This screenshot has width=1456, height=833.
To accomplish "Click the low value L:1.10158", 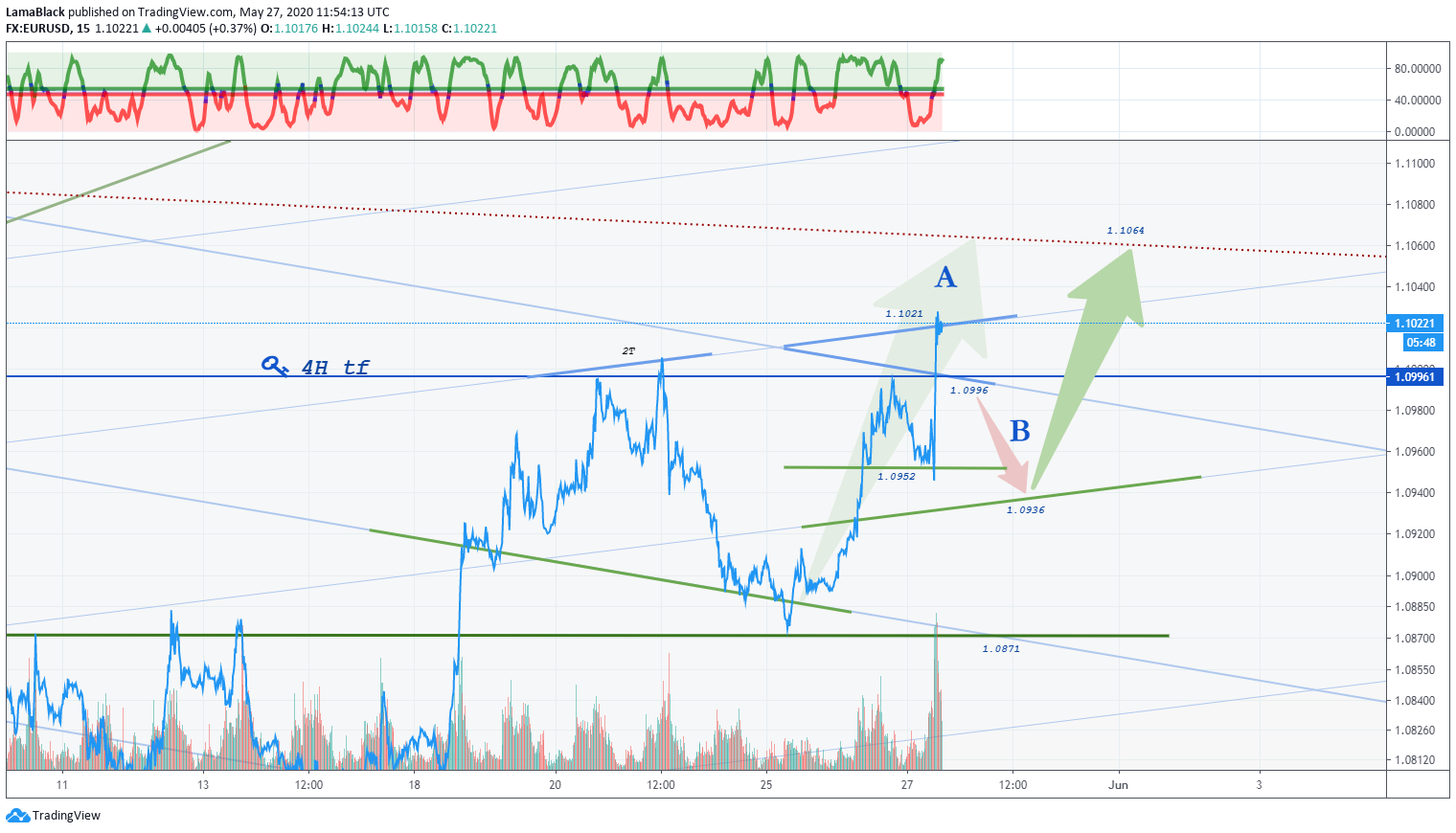I will pos(410,29).
